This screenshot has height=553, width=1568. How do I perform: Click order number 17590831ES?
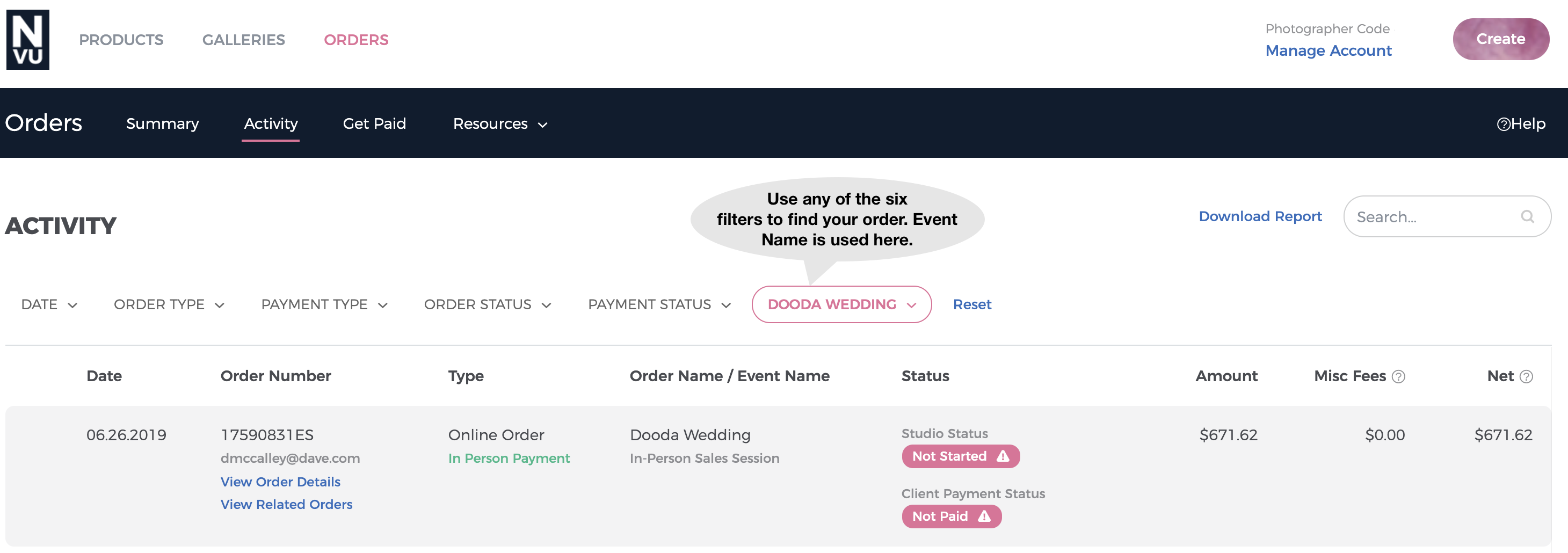[x=267, y=435]
